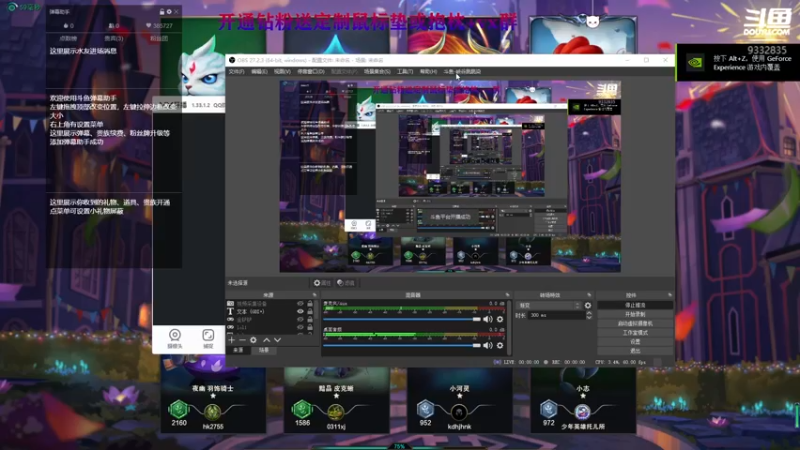
Task: Open 贵宾(3) tab in 弹幕助手
Action: point(113,38)
